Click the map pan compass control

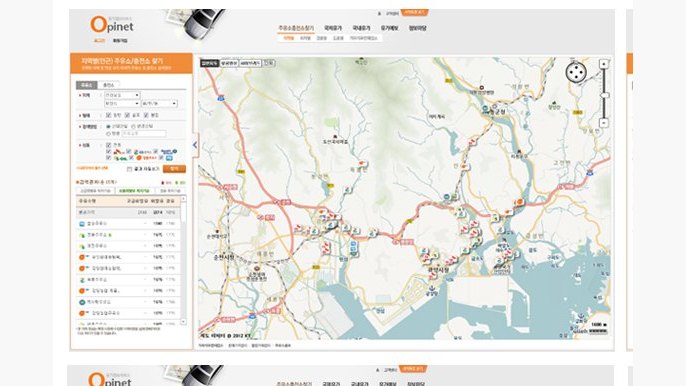click(576, 72)
